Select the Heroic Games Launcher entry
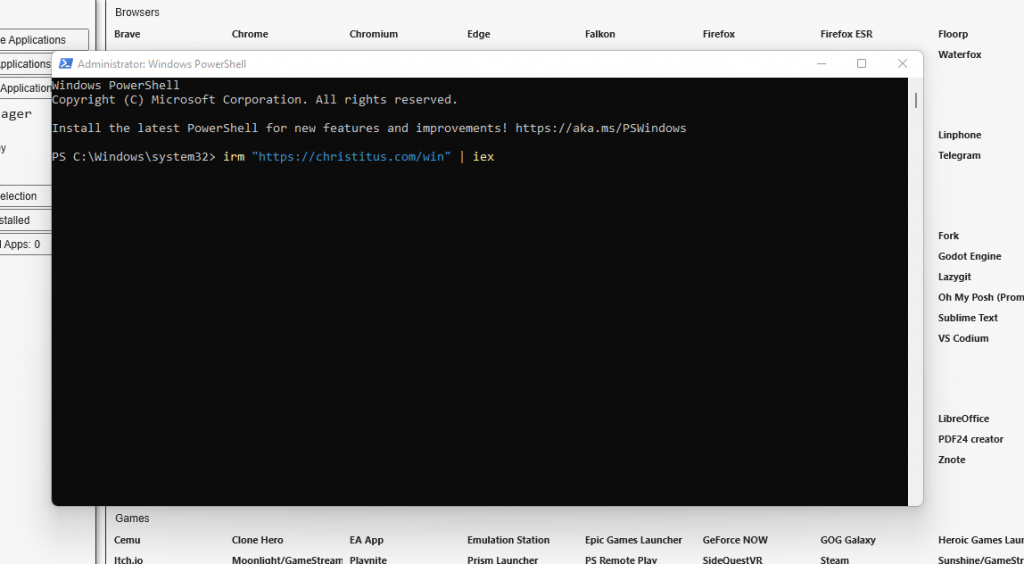 pos(981,540)
